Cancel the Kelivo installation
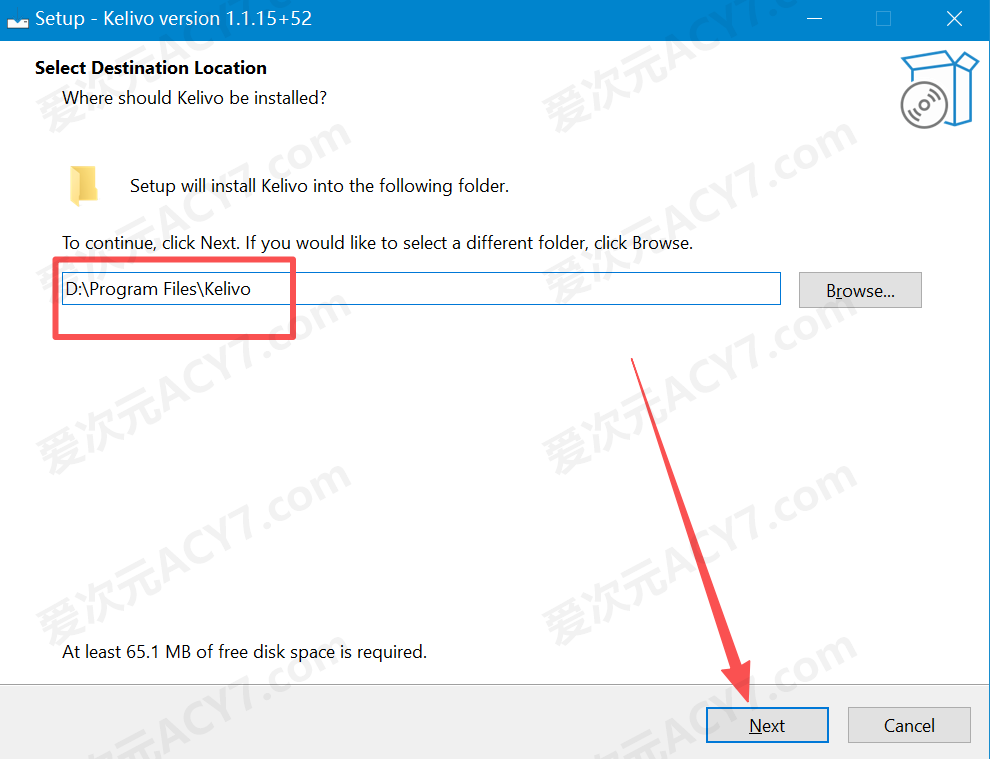This screenshot has width=990, height=759. click(909, 725)
